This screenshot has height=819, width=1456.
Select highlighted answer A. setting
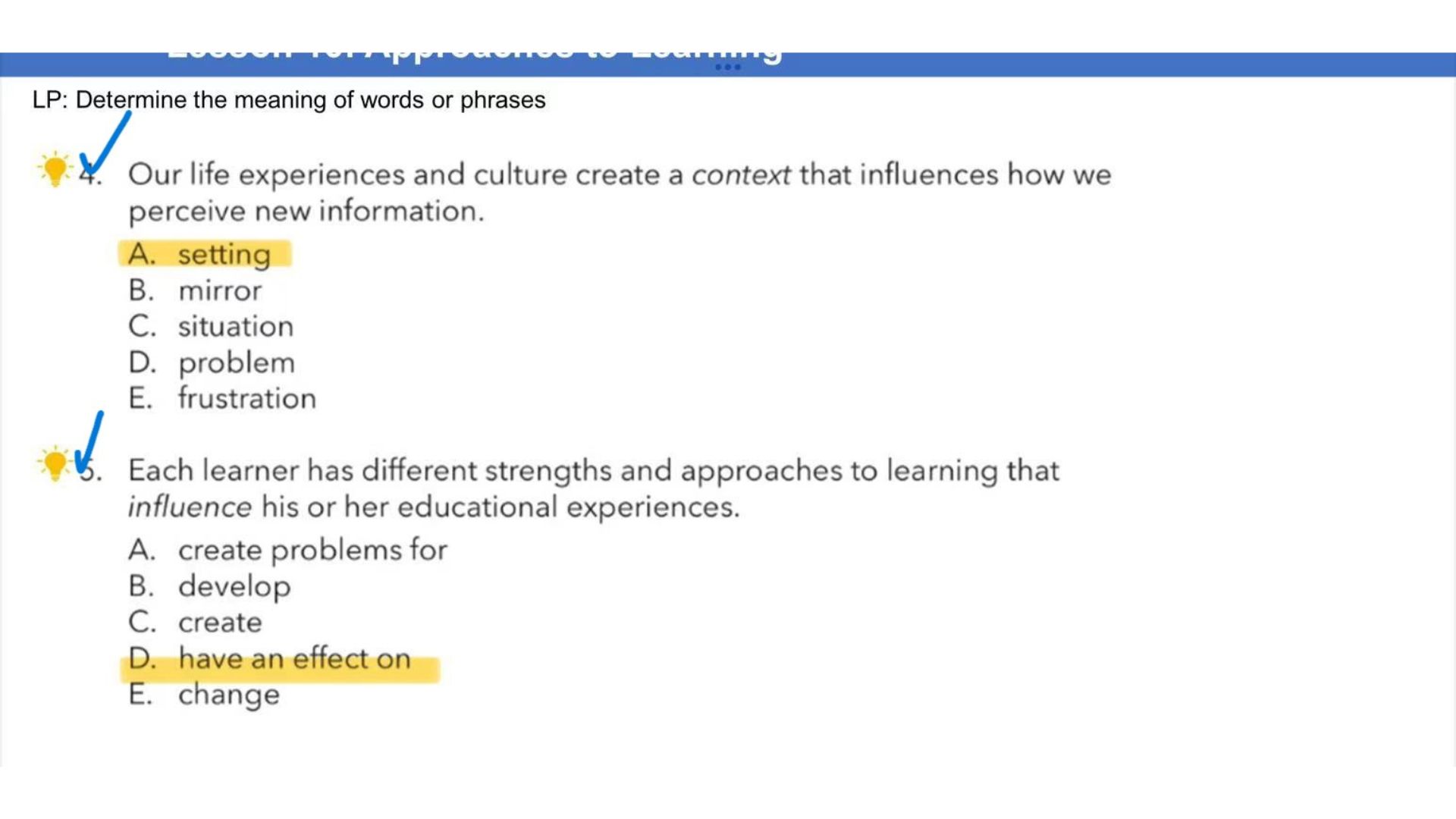[x=205, y=254]
